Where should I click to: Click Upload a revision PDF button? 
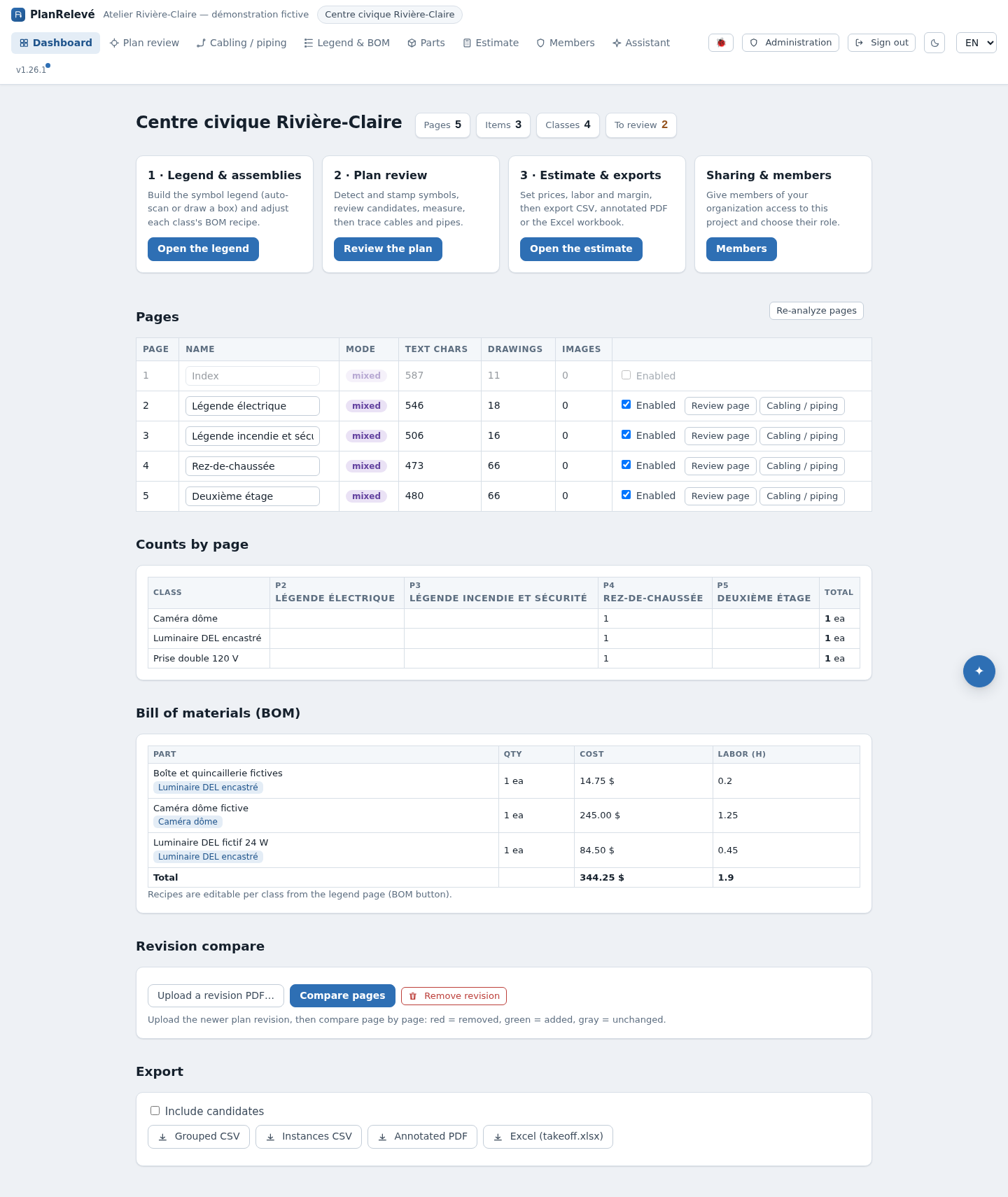point(216,996)
